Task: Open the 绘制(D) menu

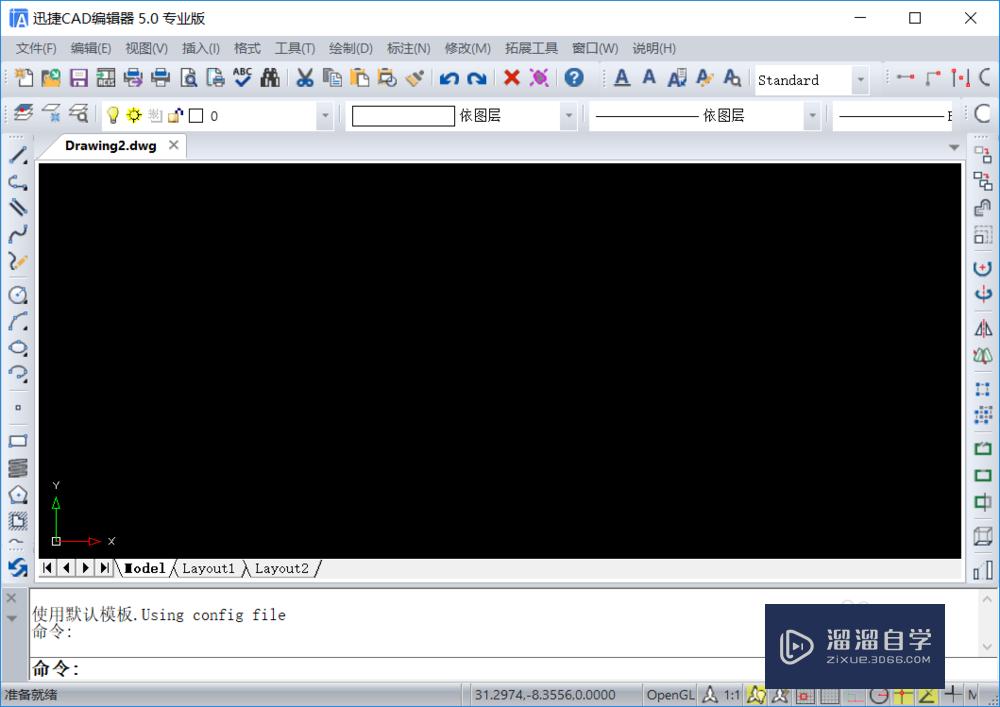Action: (350, 48)
